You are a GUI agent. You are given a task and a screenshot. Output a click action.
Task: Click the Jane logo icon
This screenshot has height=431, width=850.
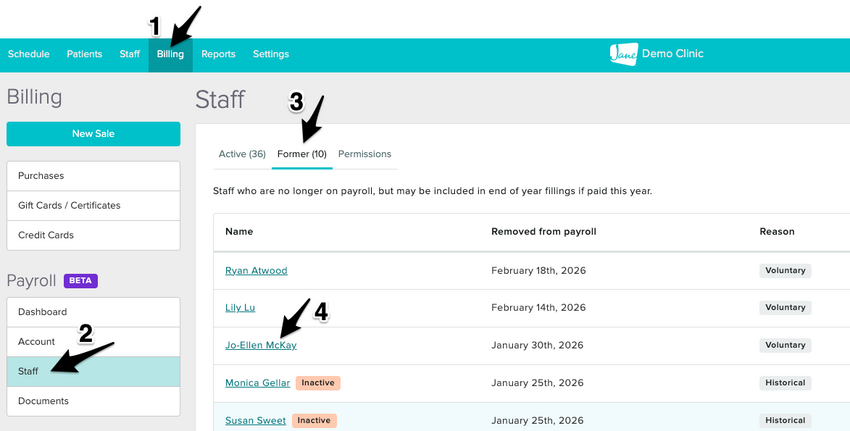[623, 54]
